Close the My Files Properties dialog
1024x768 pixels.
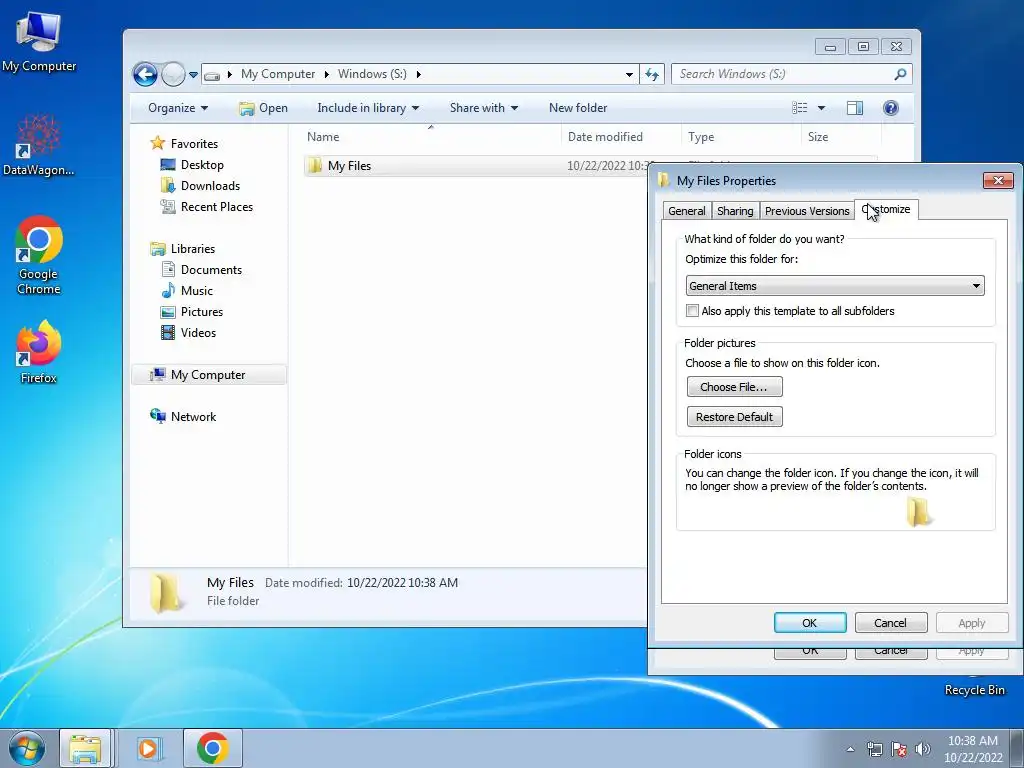pyautogui.click(x=998, y=181)
